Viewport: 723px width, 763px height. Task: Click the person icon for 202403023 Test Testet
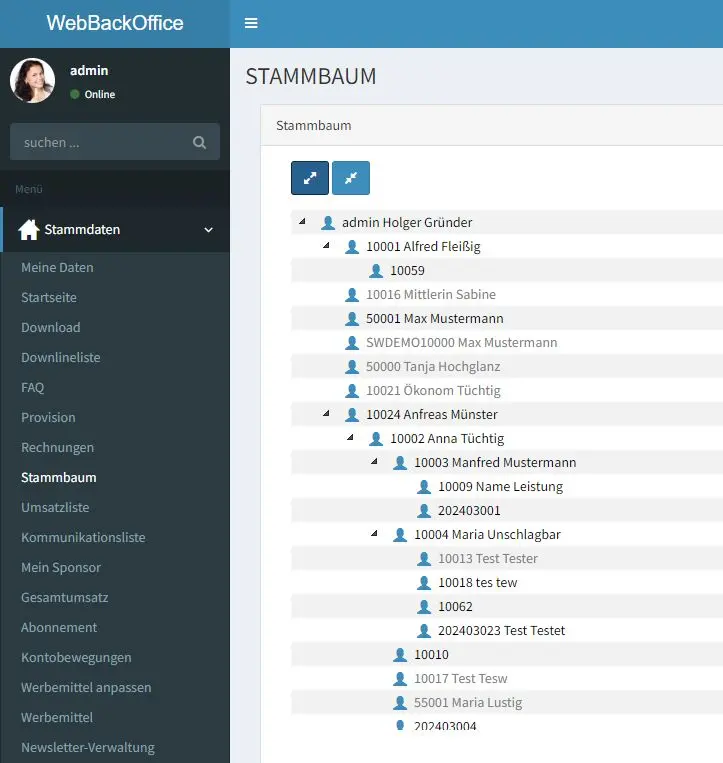point(424,631)
